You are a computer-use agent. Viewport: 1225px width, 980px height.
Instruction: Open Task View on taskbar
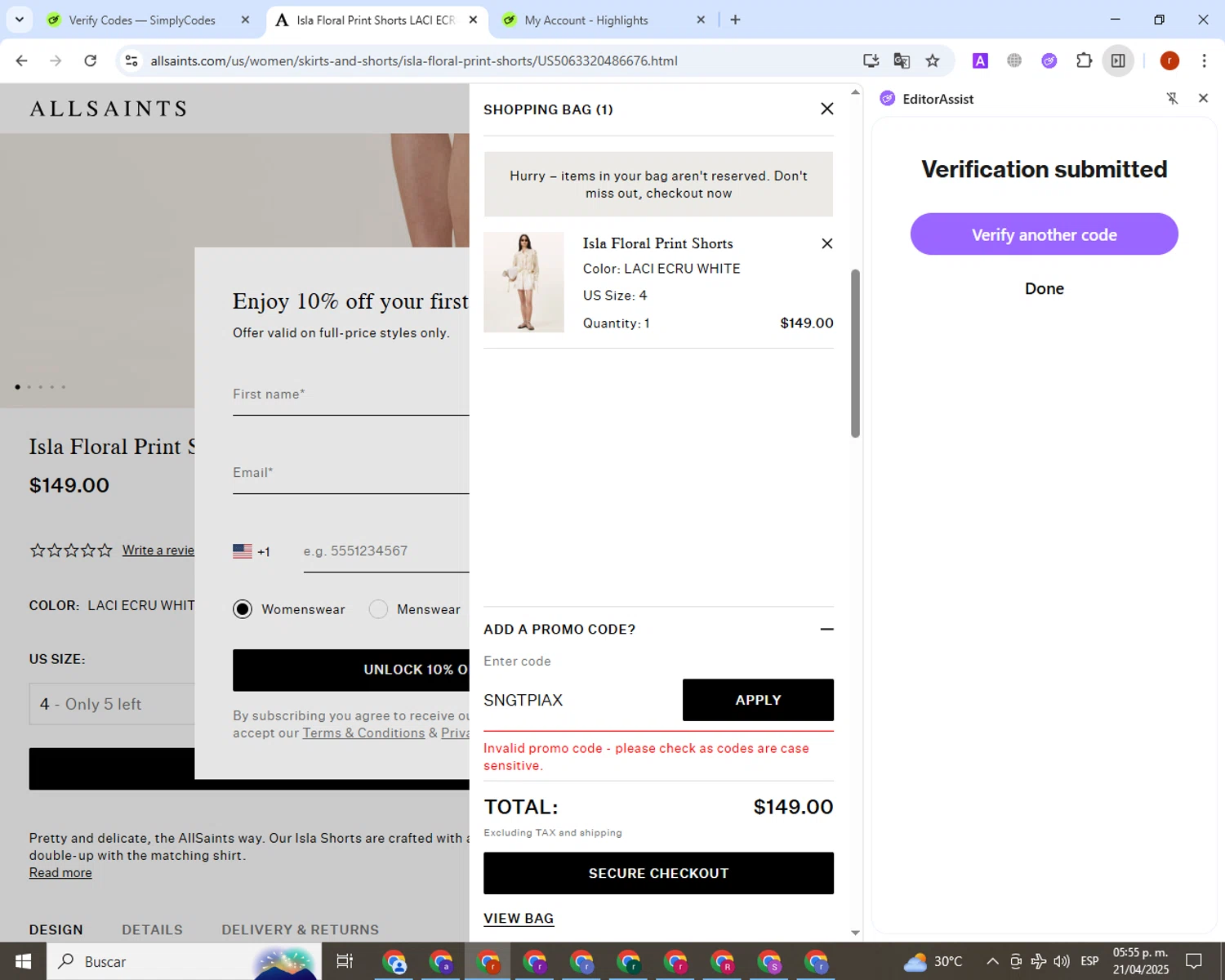coord(345,961)
